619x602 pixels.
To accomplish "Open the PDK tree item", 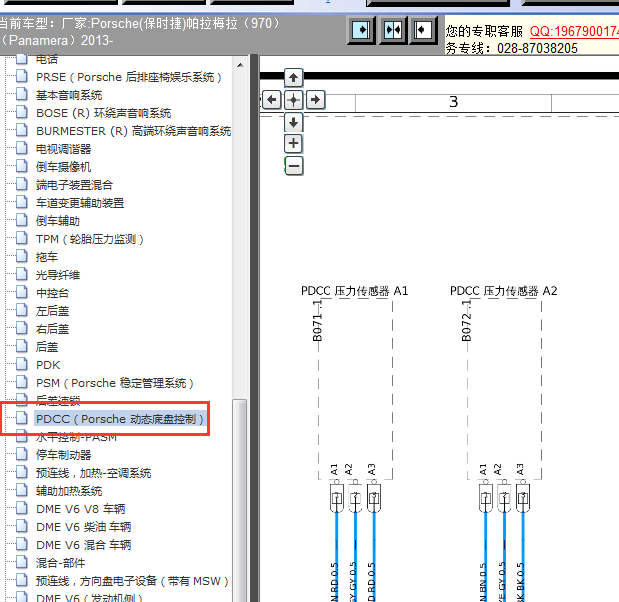I will point(48,365).
